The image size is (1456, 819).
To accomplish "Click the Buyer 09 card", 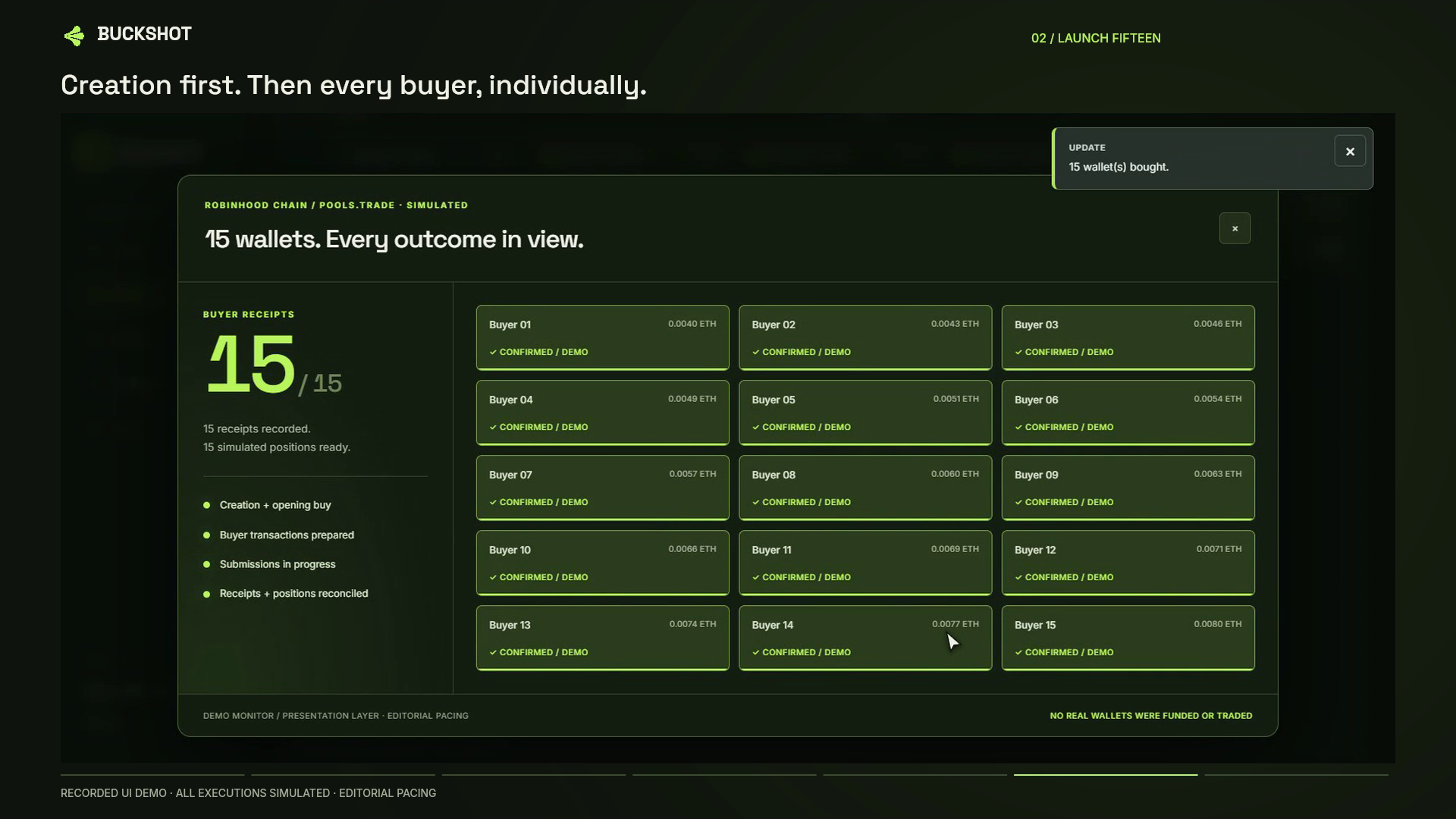I will click(1128, 488).
